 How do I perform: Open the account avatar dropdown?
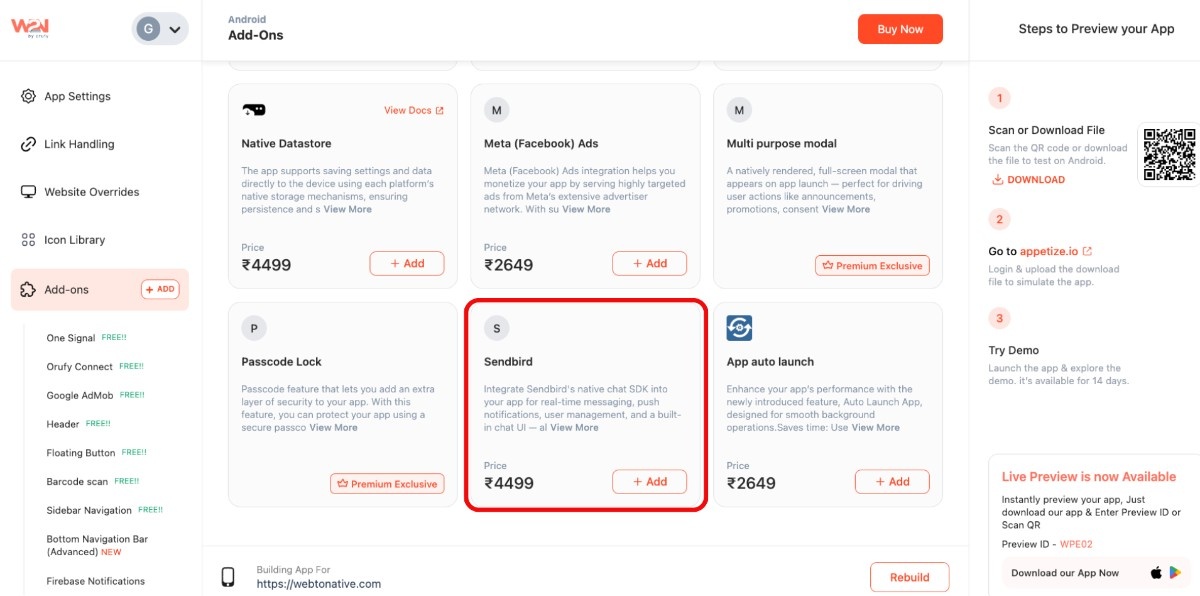160,29
